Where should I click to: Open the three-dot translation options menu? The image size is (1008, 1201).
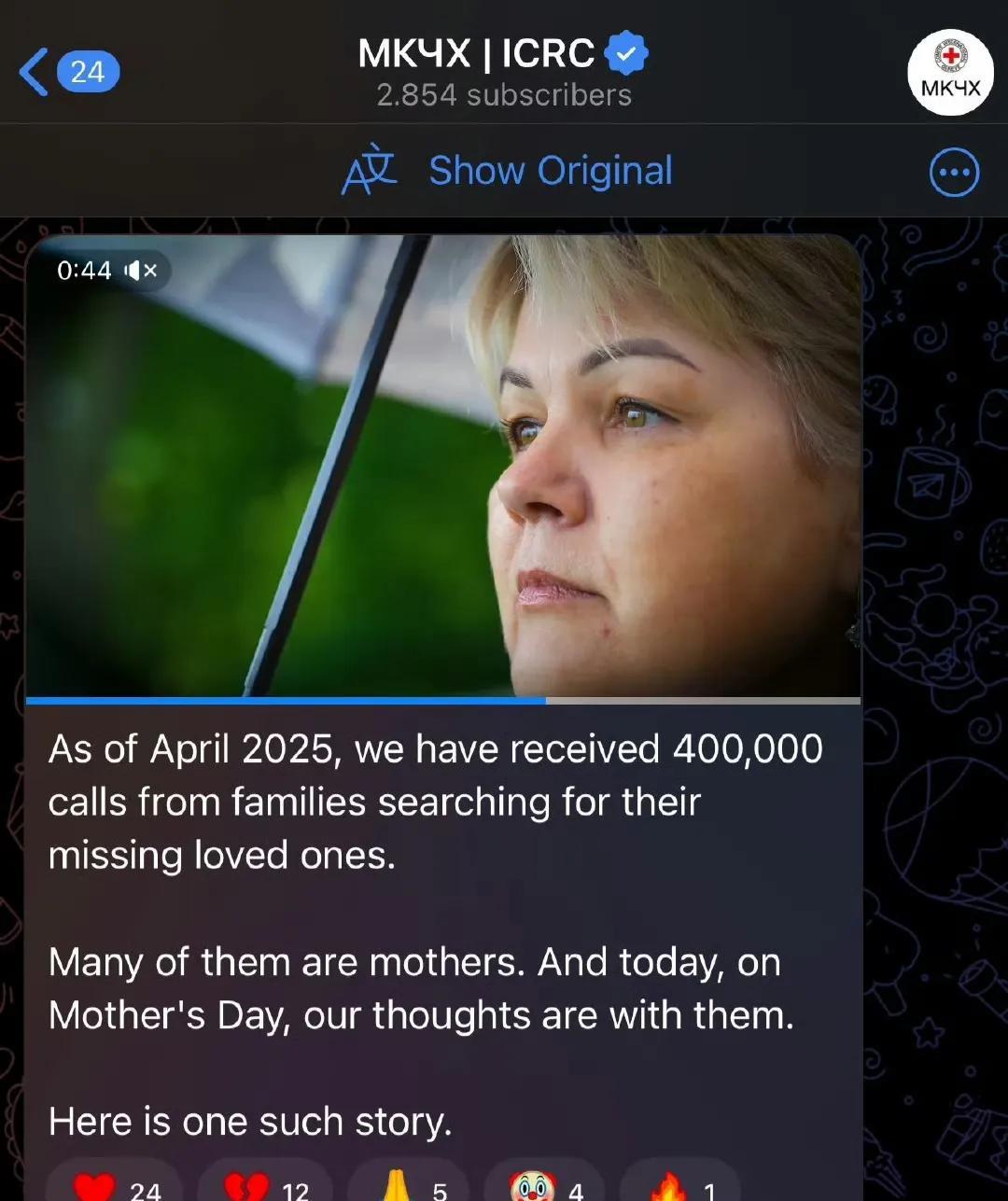(x=954, y=173)
